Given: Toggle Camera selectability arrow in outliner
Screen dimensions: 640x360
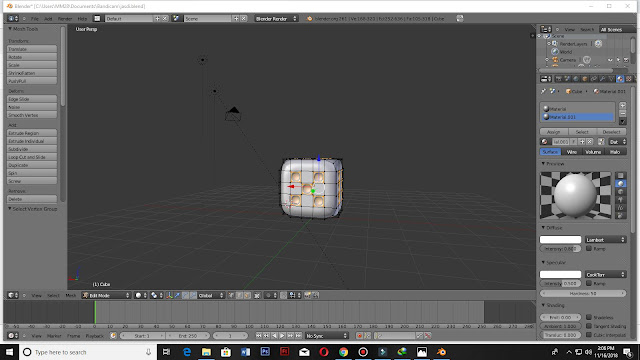Looking at the screenshot, I should pyautogui.click(x=618, y=60).
